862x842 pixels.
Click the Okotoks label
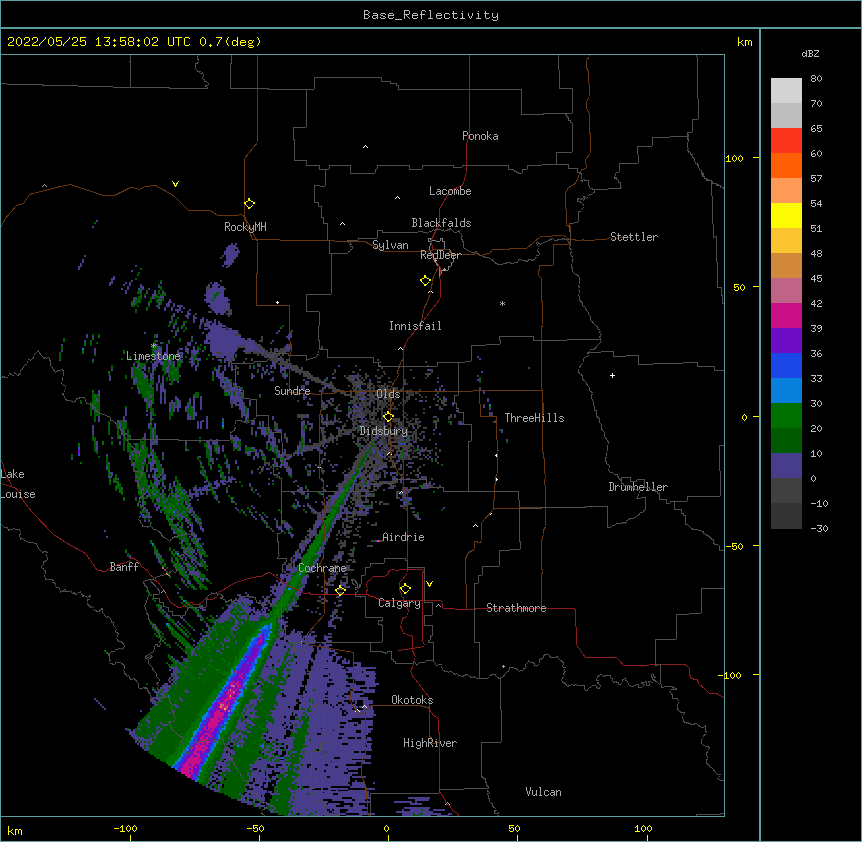point(412,700)
